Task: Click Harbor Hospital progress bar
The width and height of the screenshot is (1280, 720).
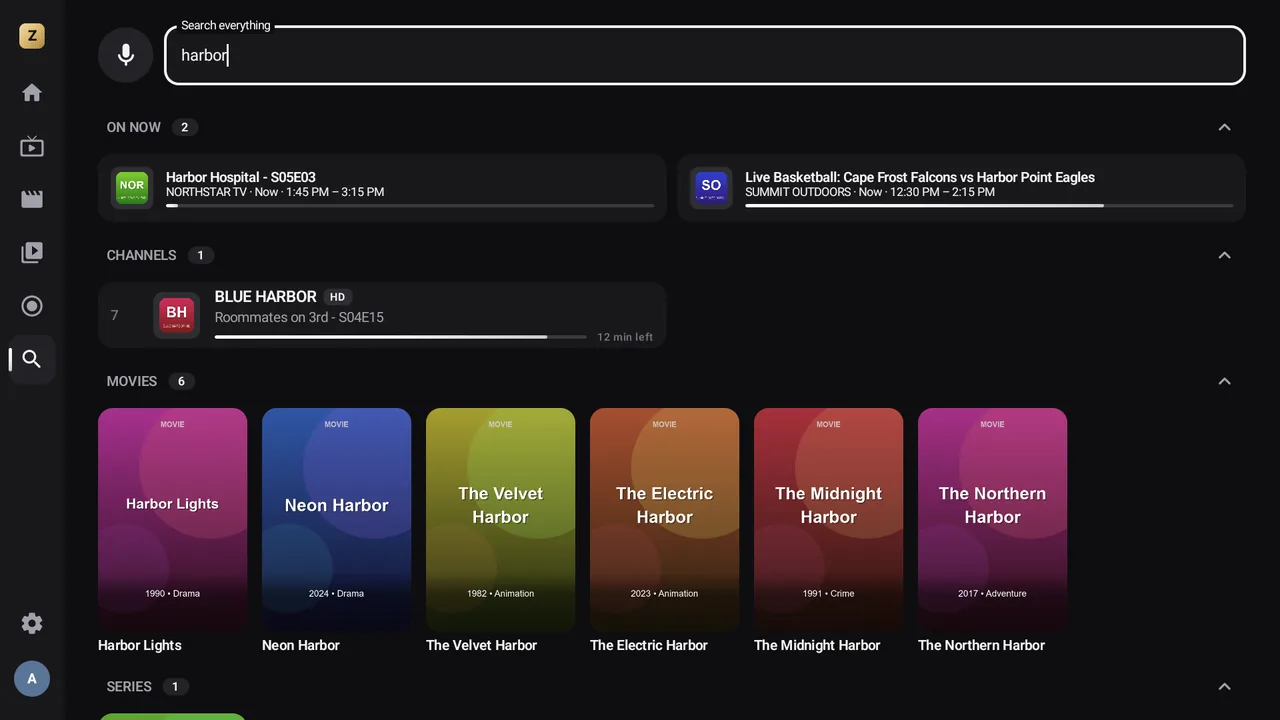Action: pos(410,206)
